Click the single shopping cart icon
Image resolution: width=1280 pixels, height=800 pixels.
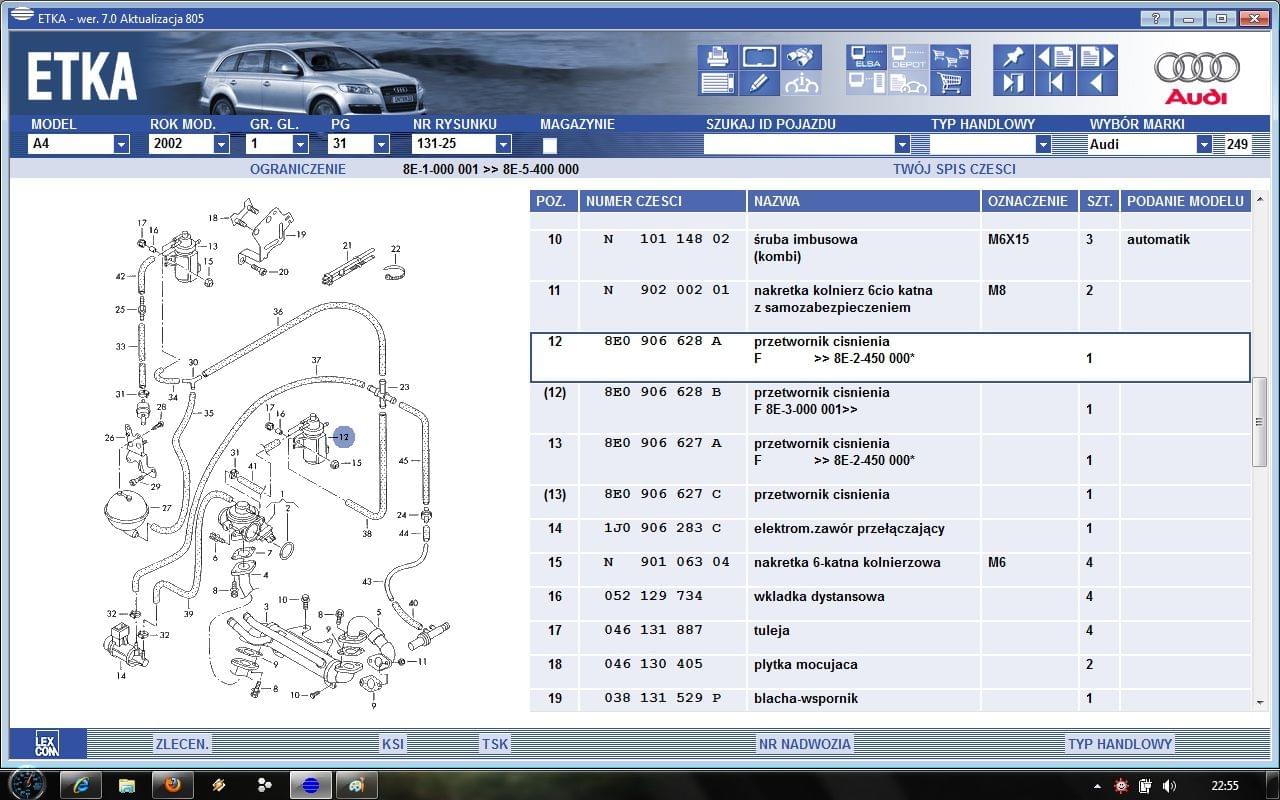950,83
